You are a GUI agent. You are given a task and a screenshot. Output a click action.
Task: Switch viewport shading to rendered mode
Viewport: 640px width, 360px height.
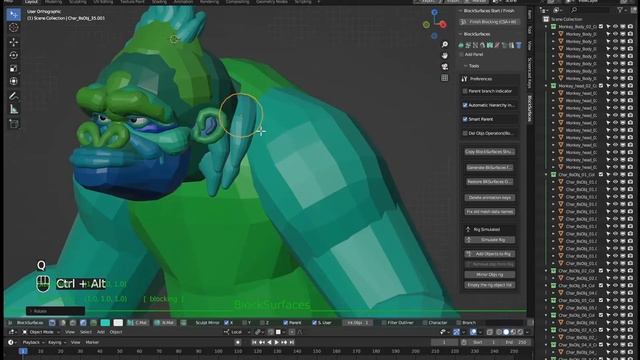tap(520, 332)
